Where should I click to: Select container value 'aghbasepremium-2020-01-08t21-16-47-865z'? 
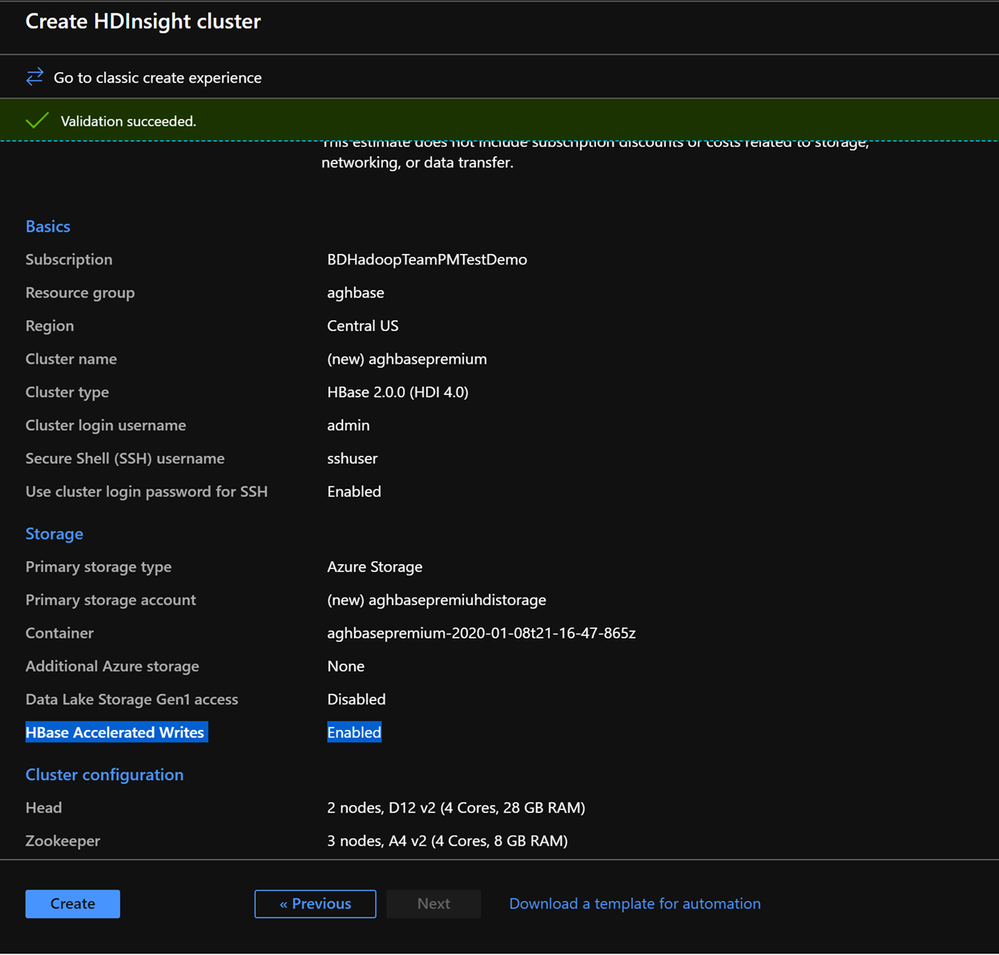[x=482, y=633]
